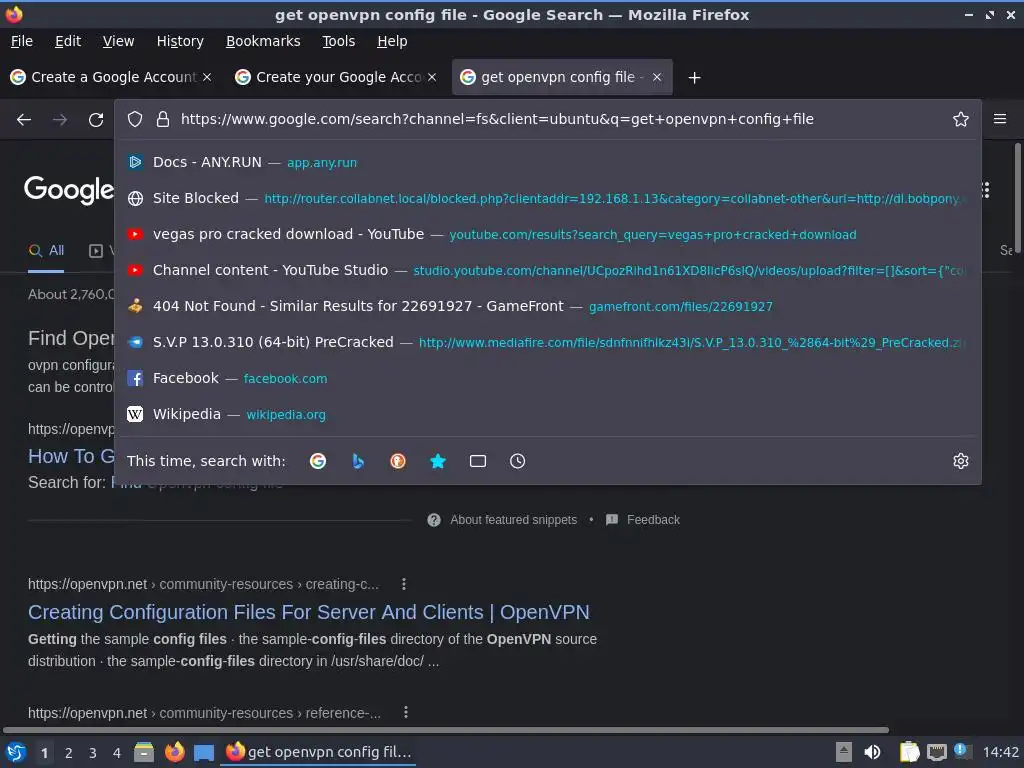Screen dimensions: 1024x768
Task: Open options for creating-c... search result
Action: (x=404, y=584)
